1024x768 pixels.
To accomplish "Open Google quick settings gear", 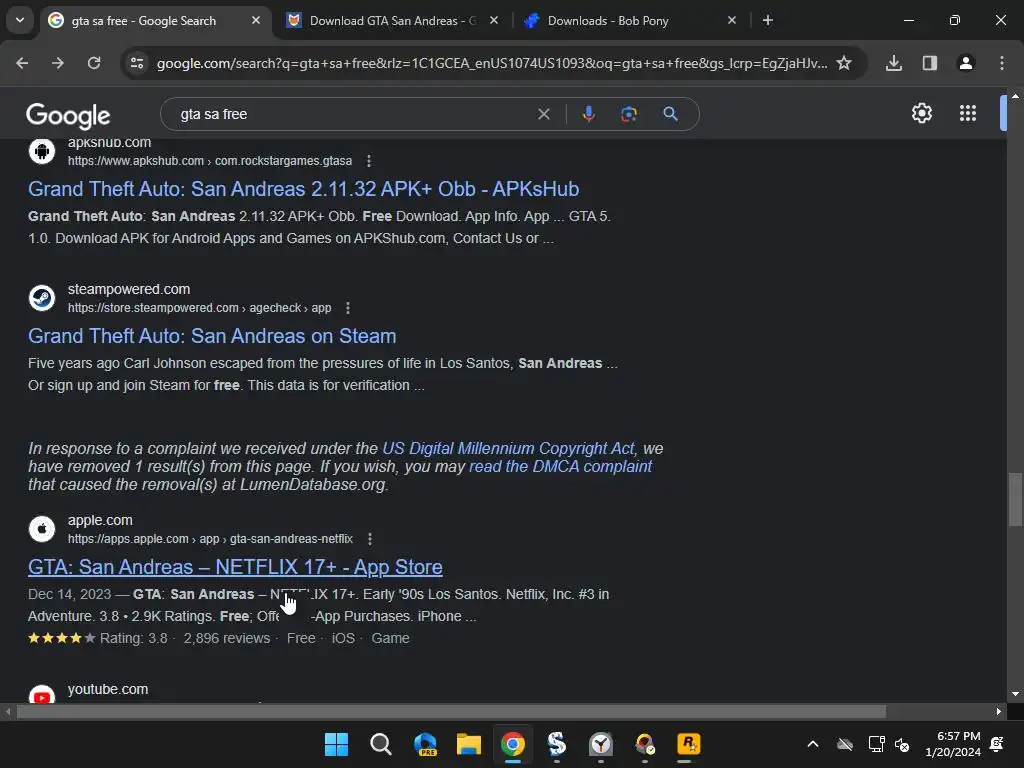I will [921, 114].
